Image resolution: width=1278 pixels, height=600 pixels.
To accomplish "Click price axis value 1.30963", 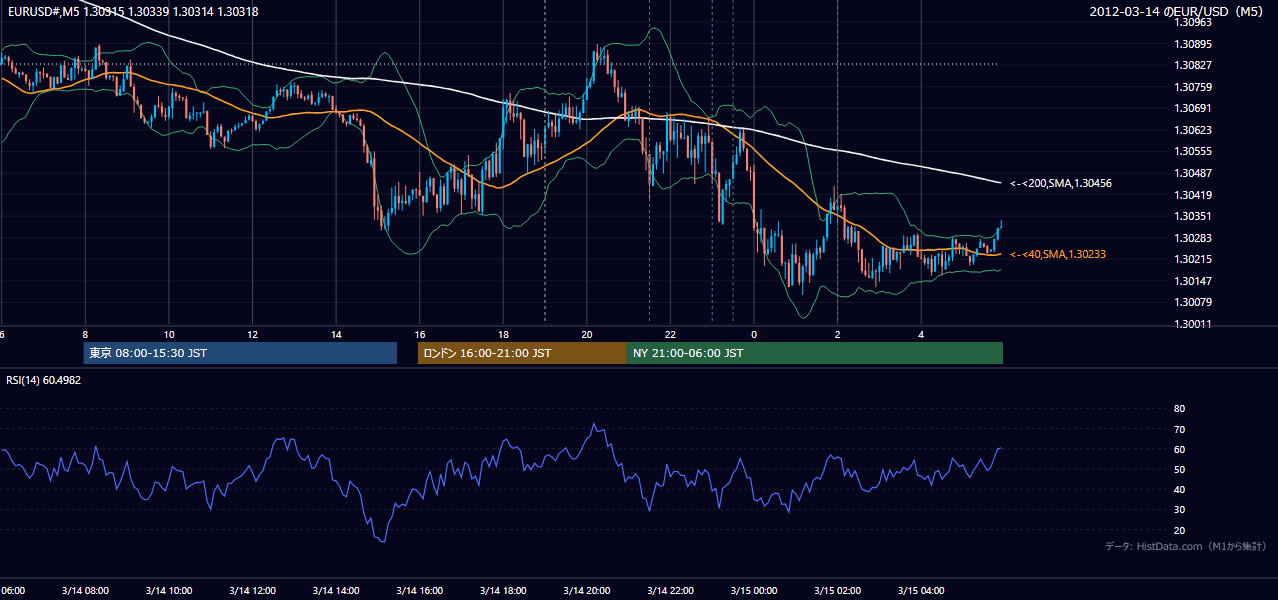I will 1192,23.
